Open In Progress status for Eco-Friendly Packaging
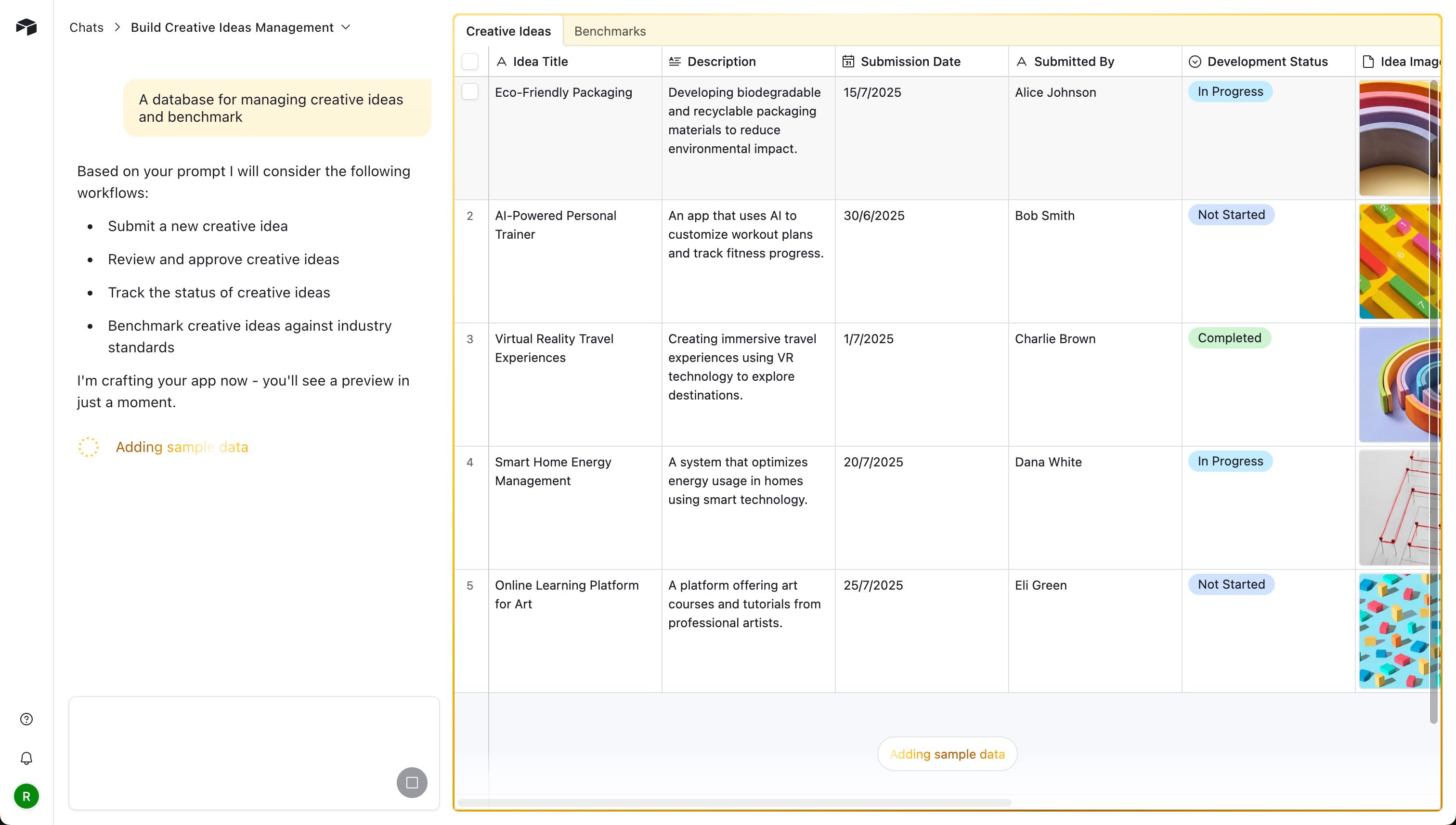This screenshot has height=825, width=1456. click(1231, 92)
